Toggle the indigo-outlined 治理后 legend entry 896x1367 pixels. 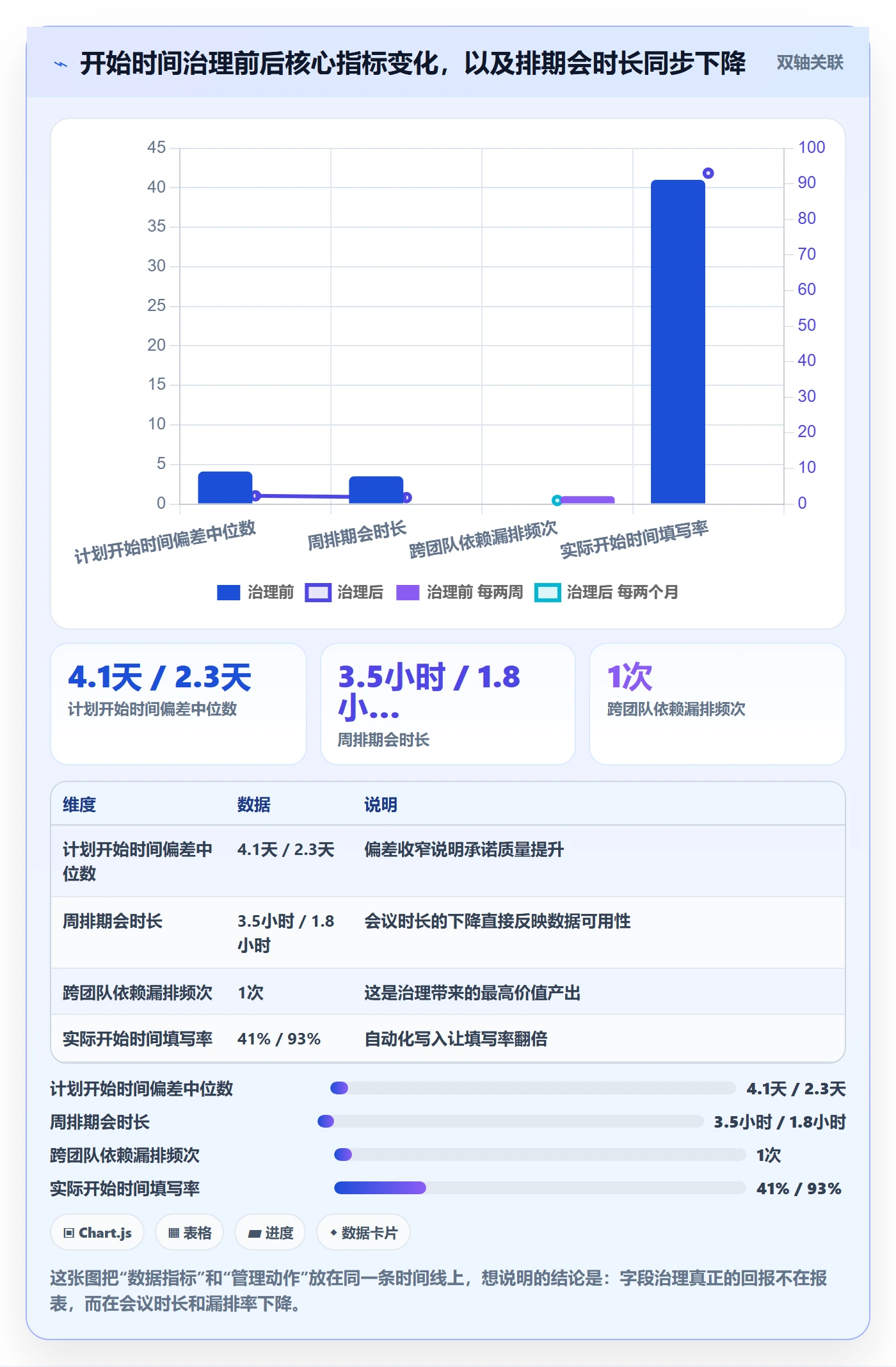point(344,592)
